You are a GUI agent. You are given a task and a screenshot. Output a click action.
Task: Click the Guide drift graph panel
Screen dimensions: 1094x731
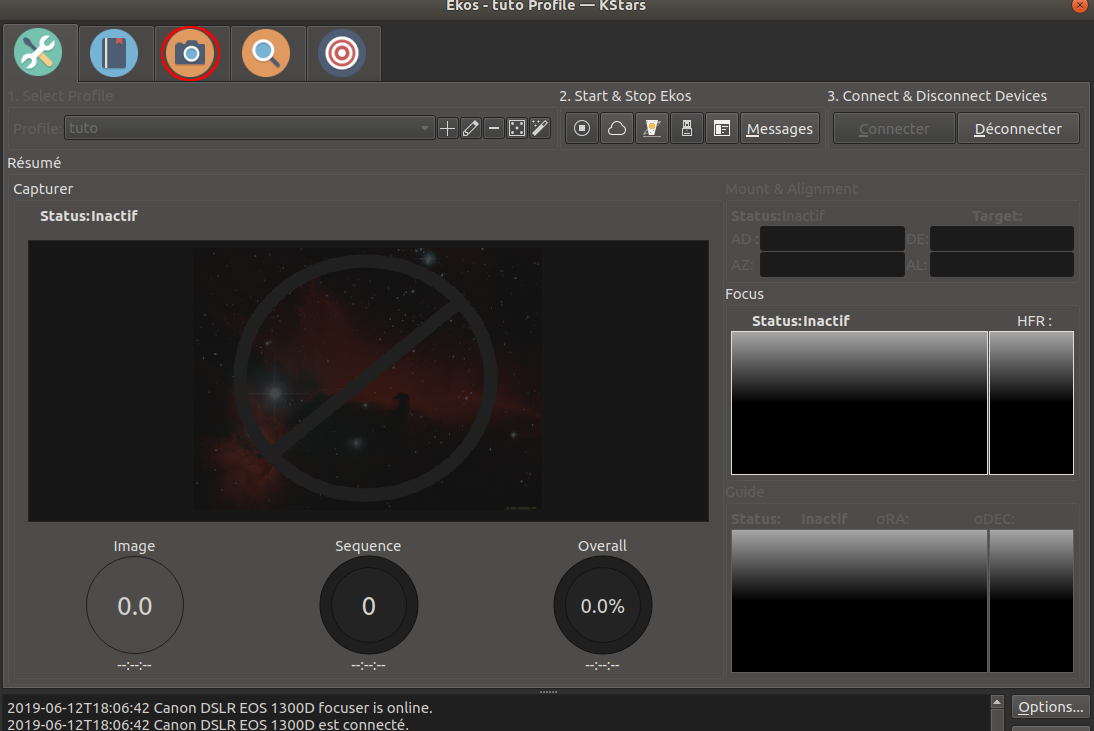coord(859,601)
